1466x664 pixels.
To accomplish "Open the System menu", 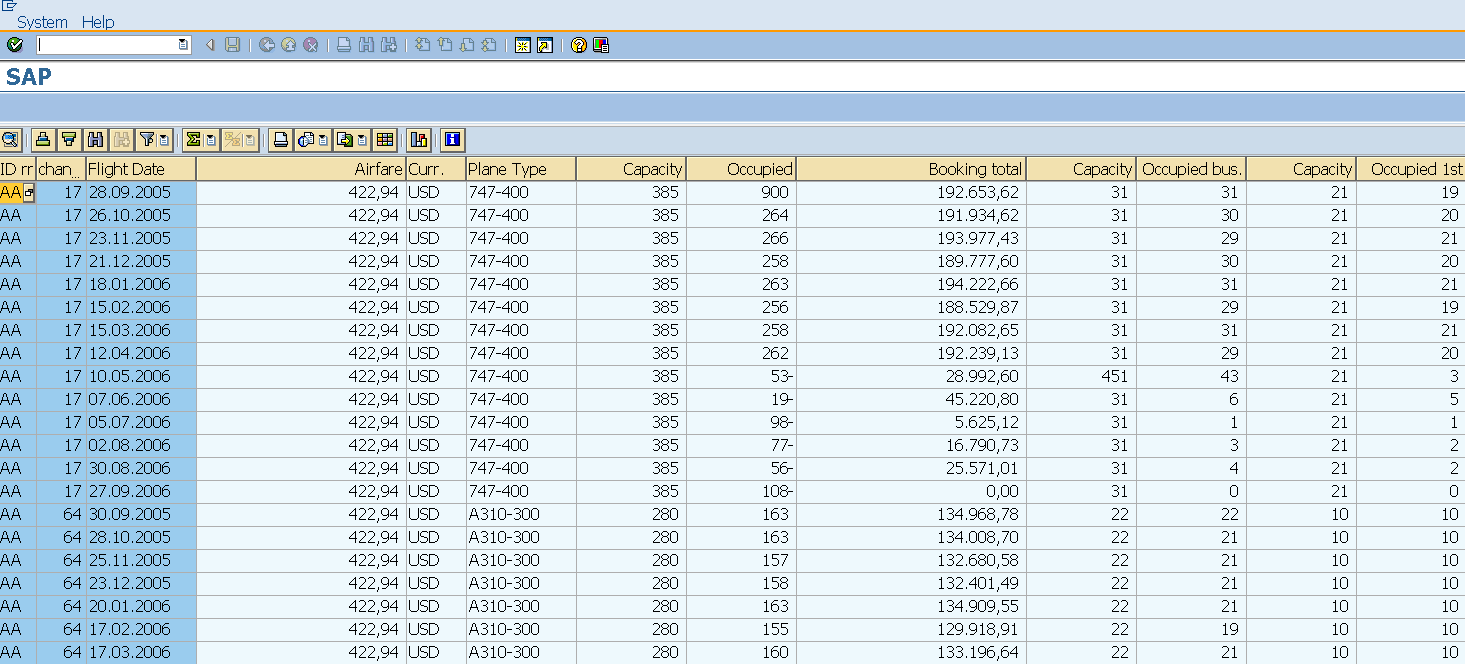I will 42,22.
